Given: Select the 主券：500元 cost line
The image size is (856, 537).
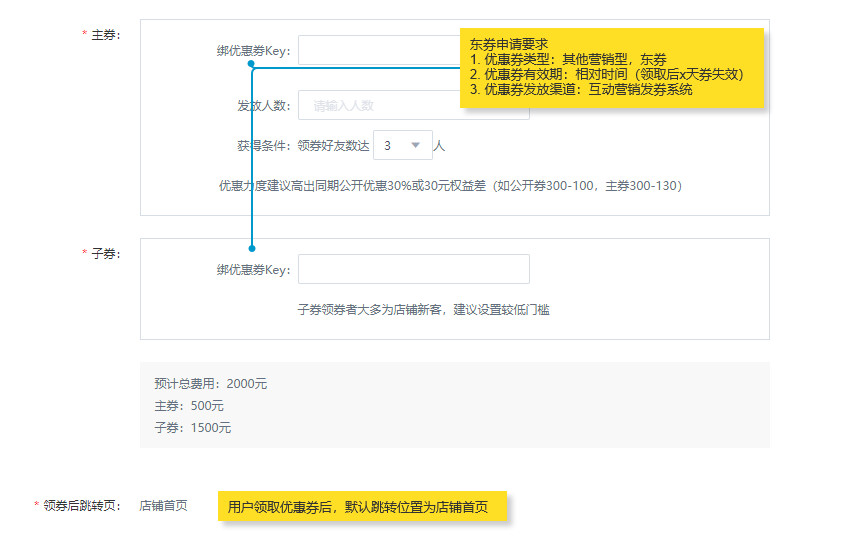Looking at the screenshot, I should tap(189, 405).
